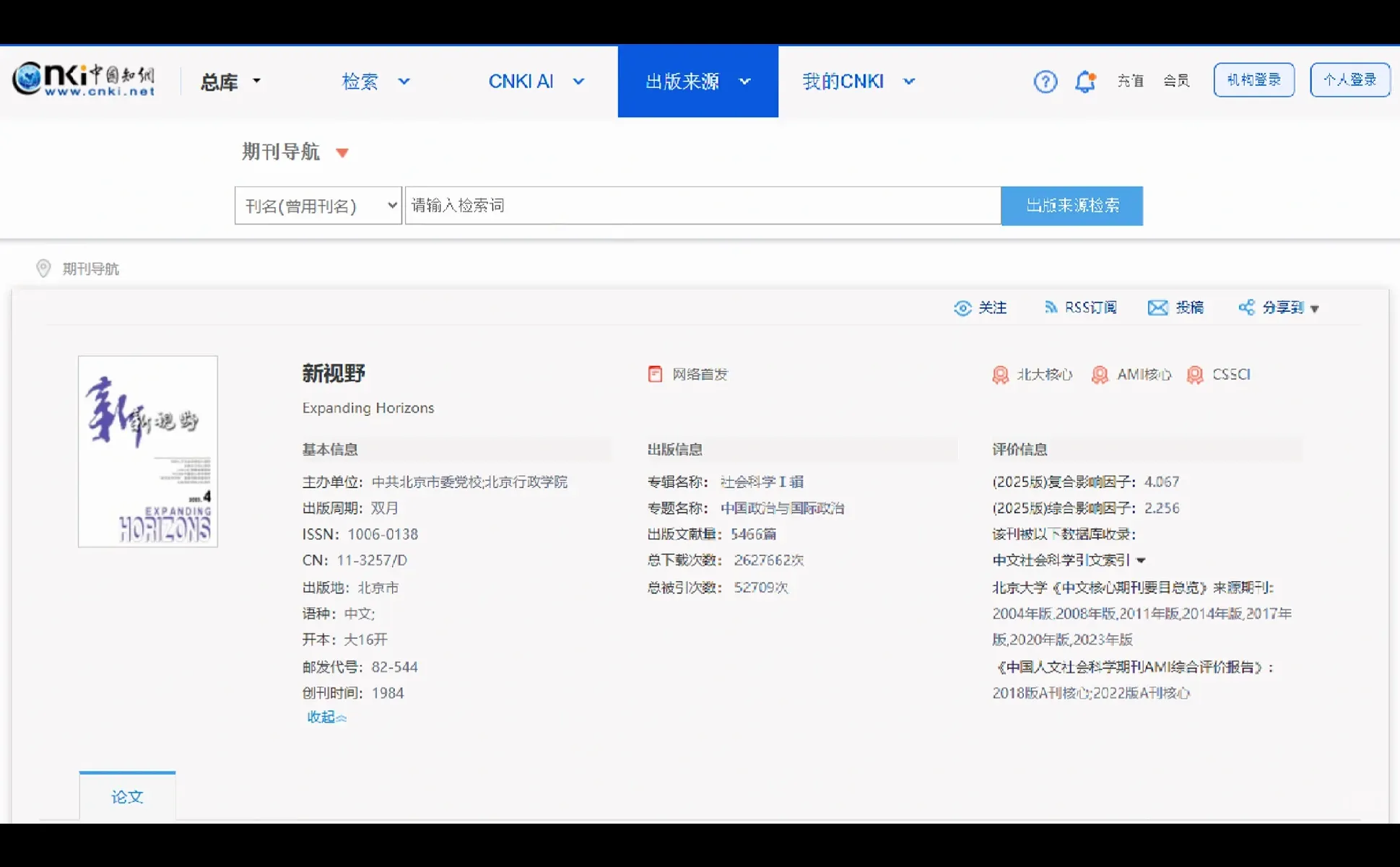This screenshot has height=867, width=1400.
Task: Click the 个人登录 button
Action: (x=1349, y=80)
